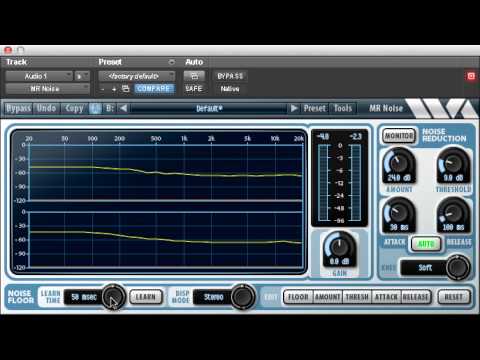Click the Release knob

point(453,212)
